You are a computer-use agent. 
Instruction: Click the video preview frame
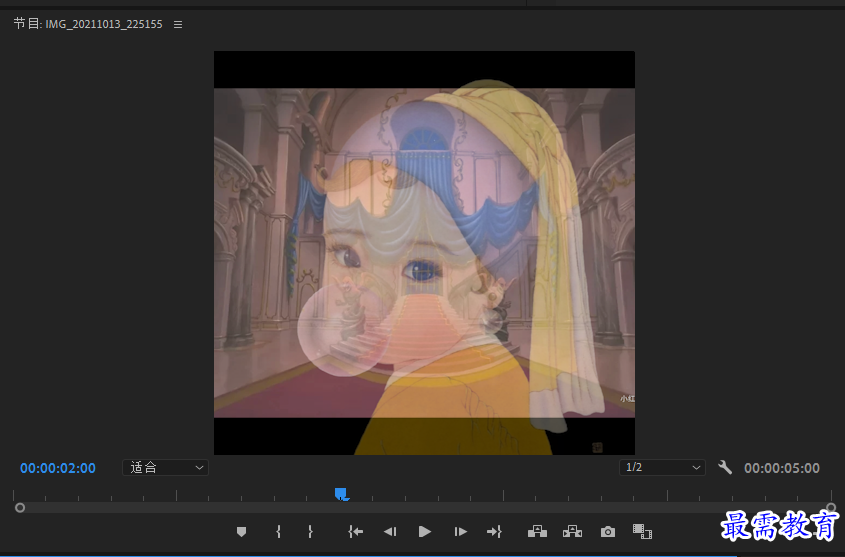coord(424,253)
